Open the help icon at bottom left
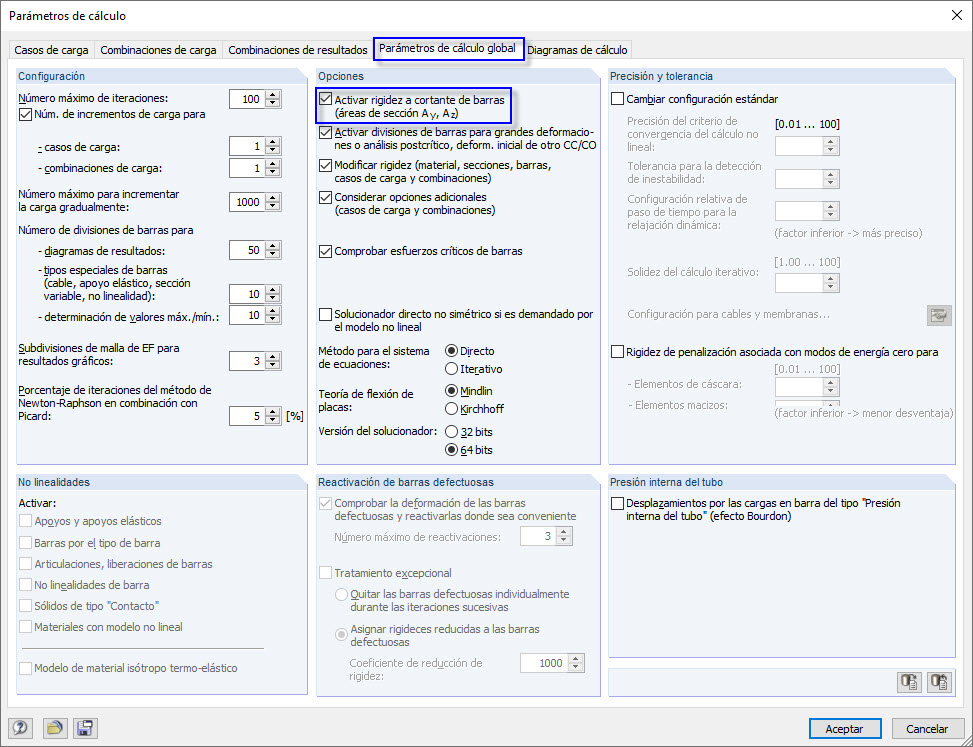This screenshot has height=747, width=973. point(20,728)
